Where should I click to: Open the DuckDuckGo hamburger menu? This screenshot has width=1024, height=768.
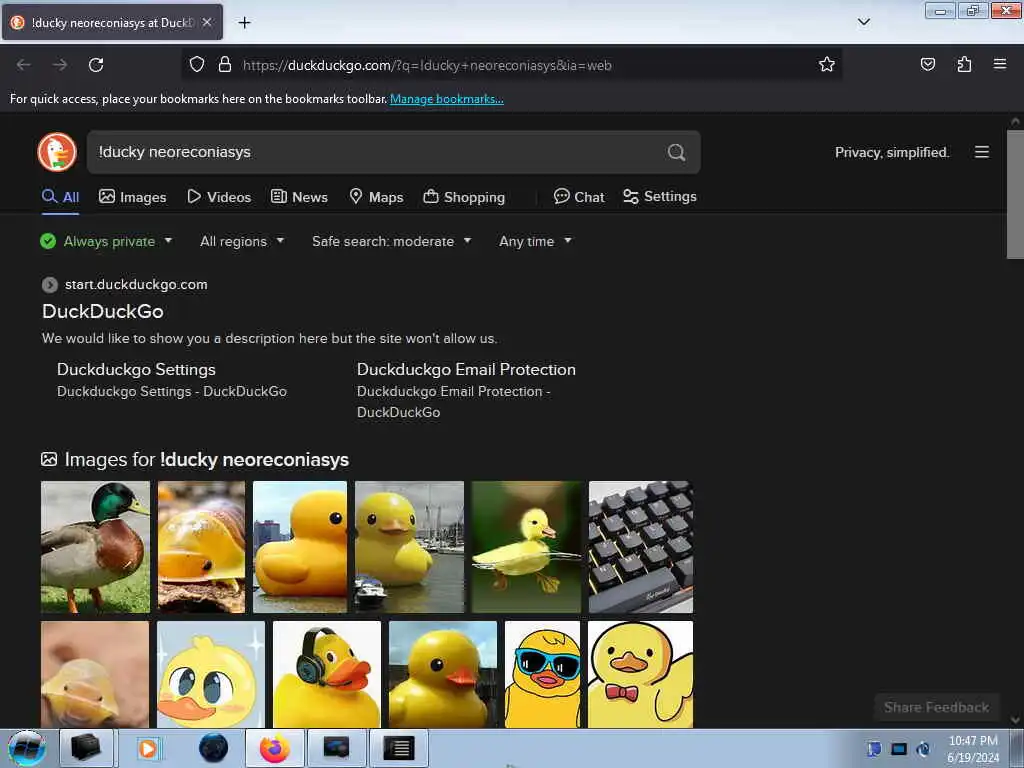click(982, 152)
